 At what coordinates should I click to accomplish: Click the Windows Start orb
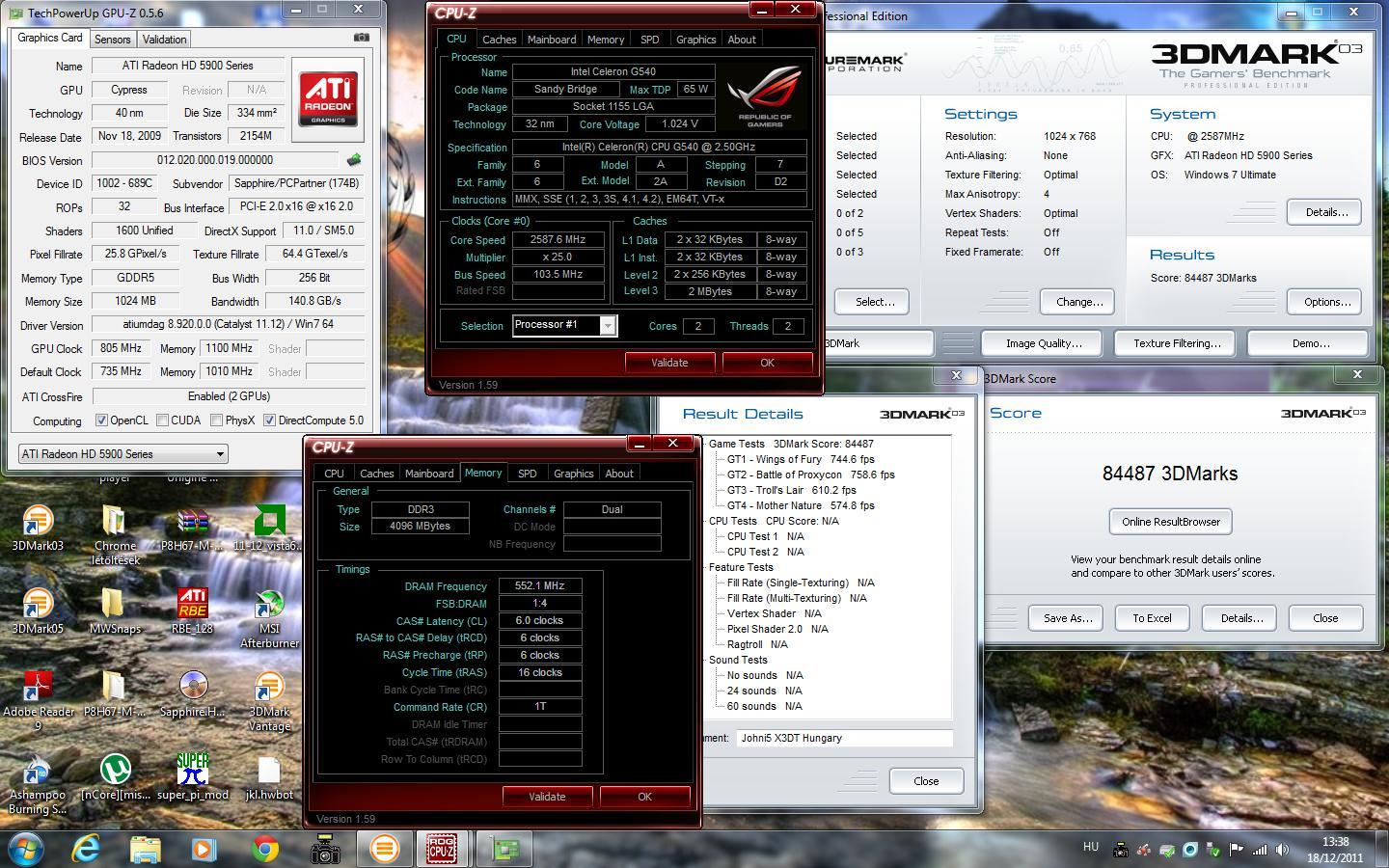coord(24,849)
